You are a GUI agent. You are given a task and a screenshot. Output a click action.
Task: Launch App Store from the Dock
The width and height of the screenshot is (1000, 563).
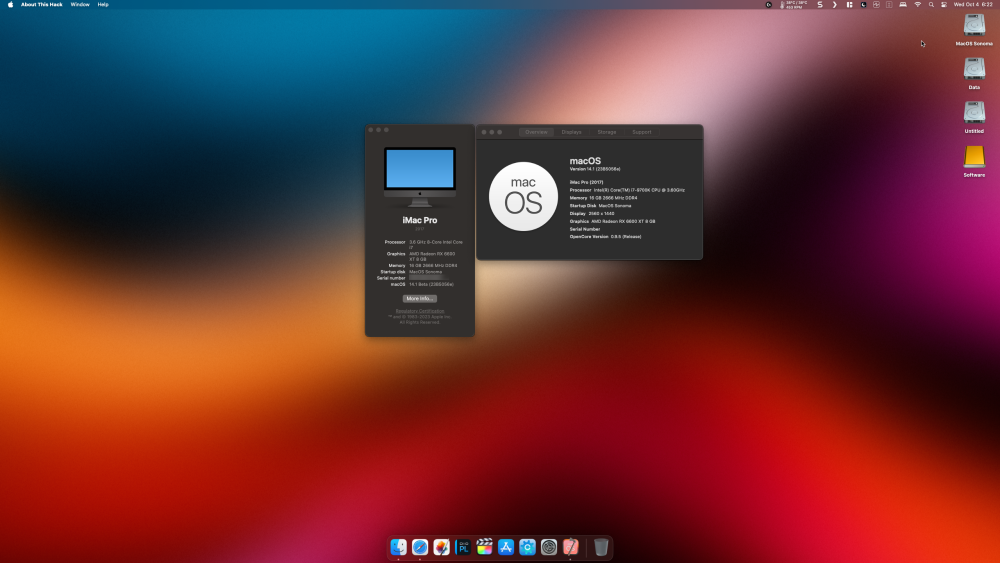click(506, 547)
